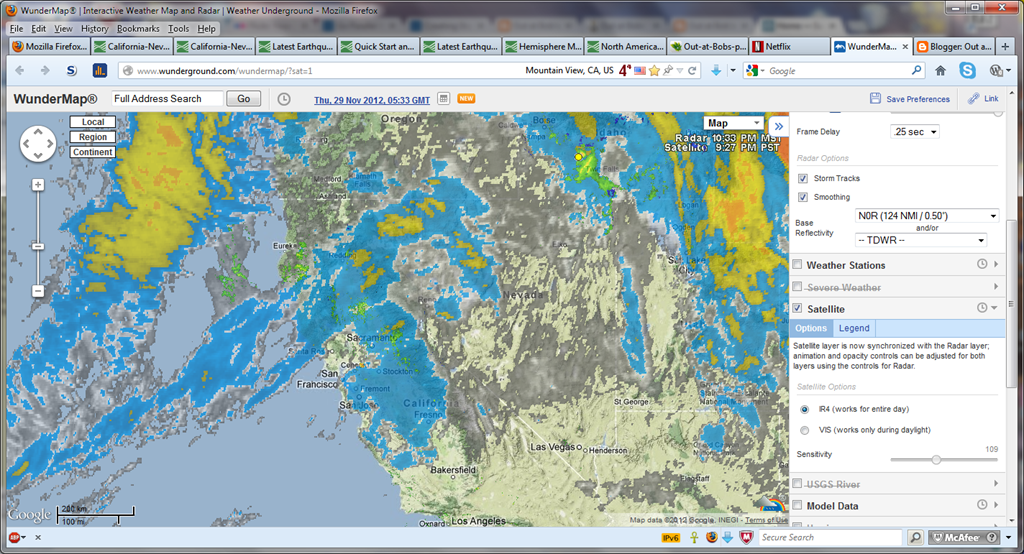Click the satellite Sensitivity slider handle

tap(936, 460)
